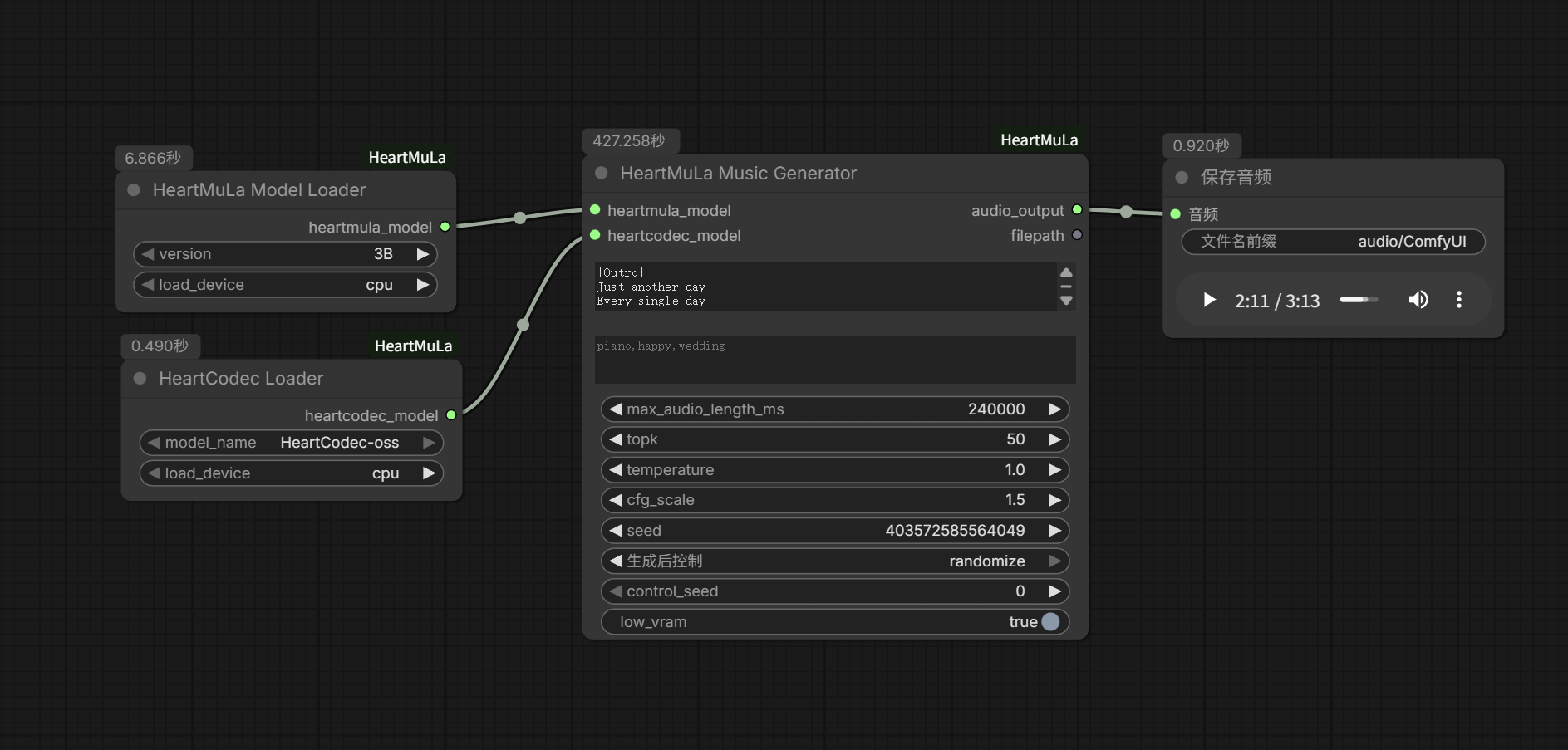Click HeartMuLa badge above Model Loader

(x=407, y=158)
